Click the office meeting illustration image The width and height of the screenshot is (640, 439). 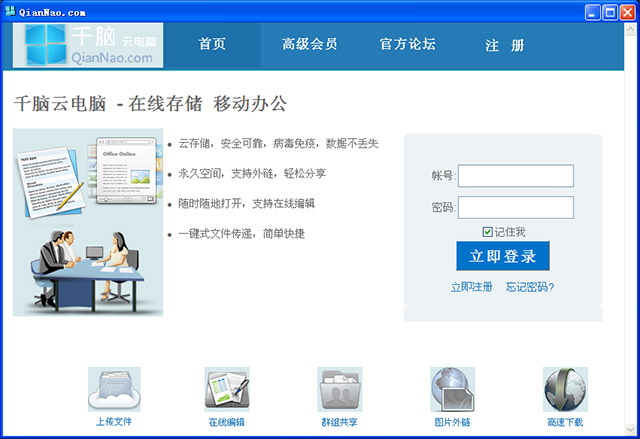[x=88, y=222]
